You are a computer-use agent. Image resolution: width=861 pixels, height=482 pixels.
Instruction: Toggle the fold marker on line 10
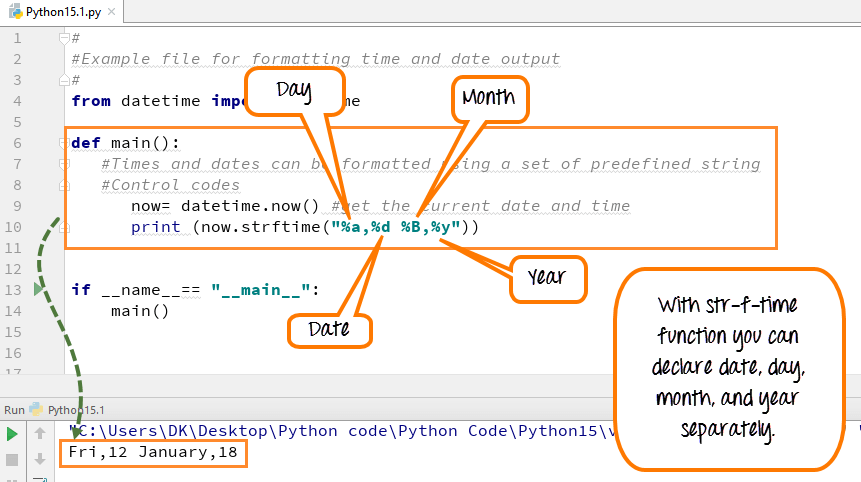[x=64, y=227]
